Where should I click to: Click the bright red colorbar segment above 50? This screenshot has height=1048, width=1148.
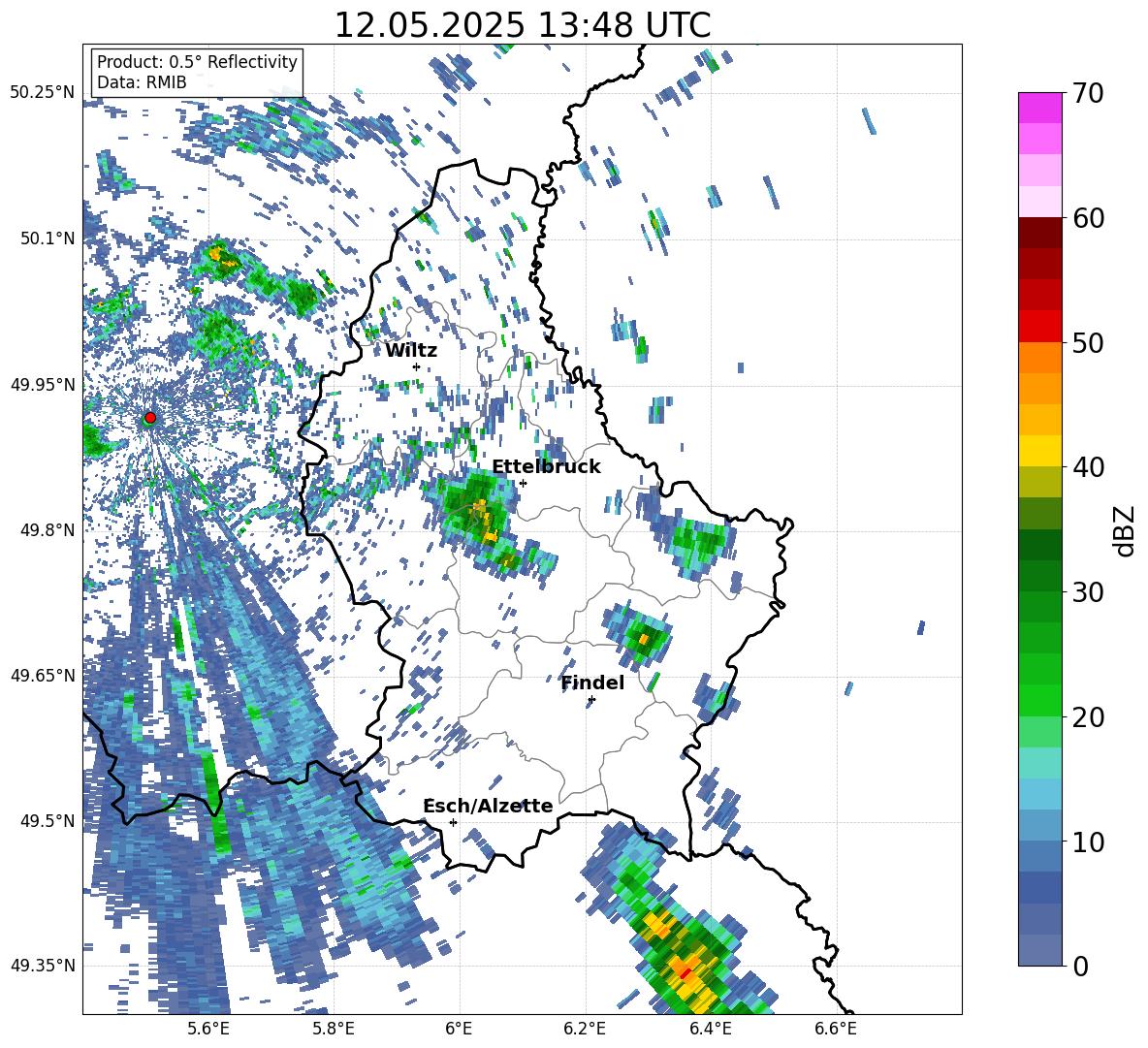1039,327
